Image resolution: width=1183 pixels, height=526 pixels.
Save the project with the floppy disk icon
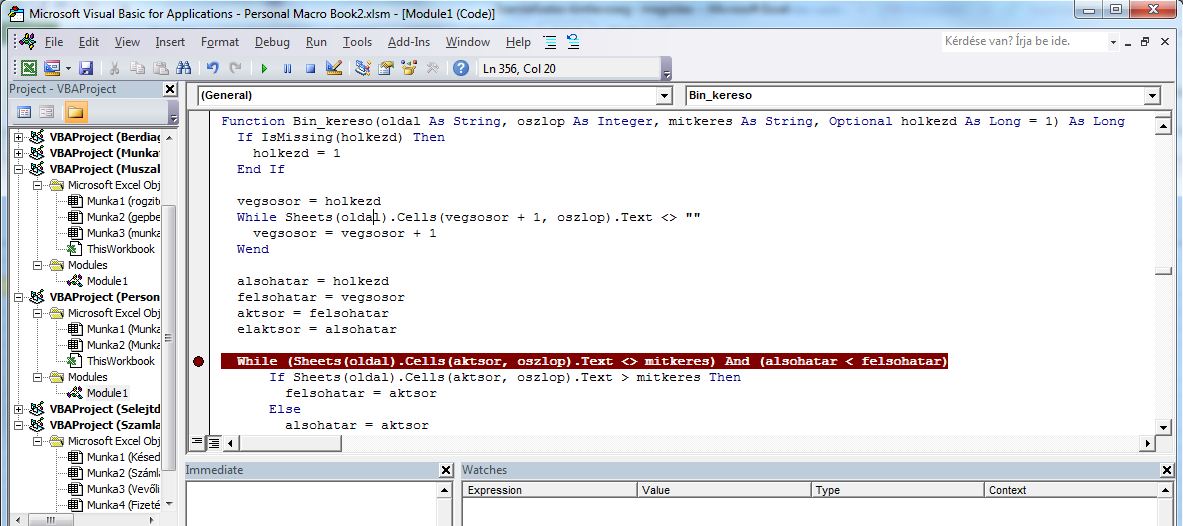pos(86,68)
